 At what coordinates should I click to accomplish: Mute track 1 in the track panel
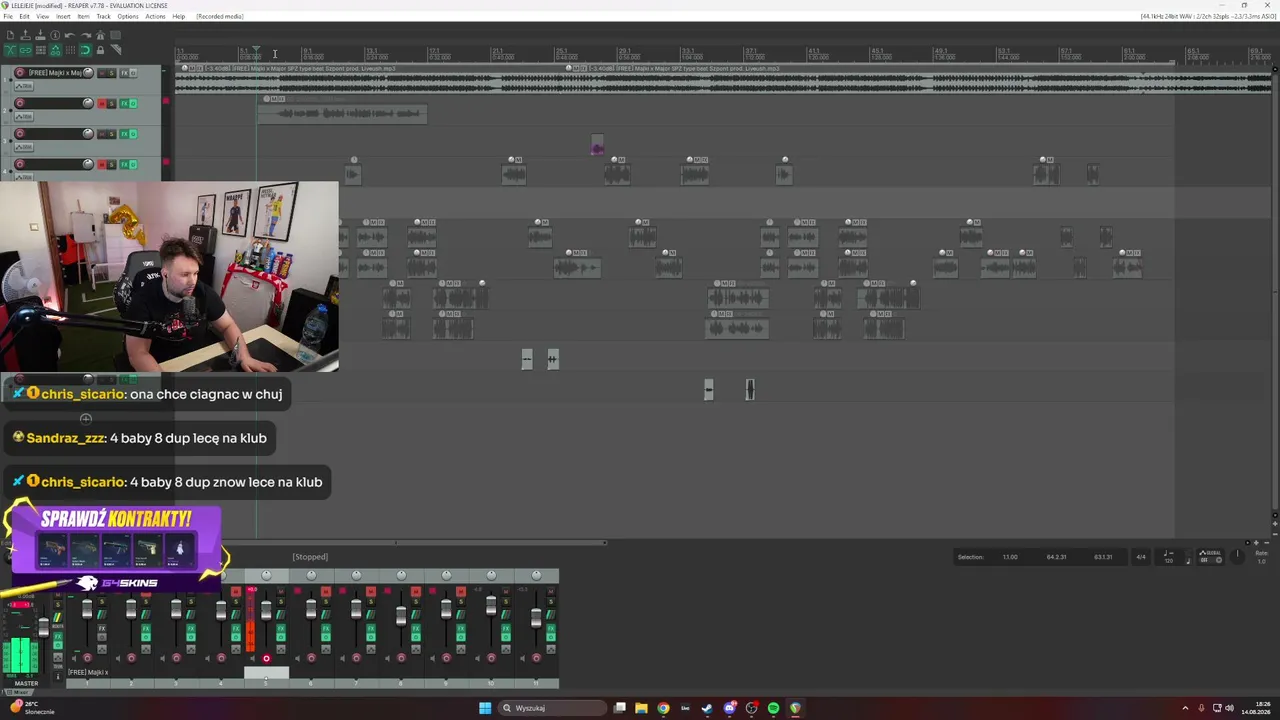click(100, 73)
